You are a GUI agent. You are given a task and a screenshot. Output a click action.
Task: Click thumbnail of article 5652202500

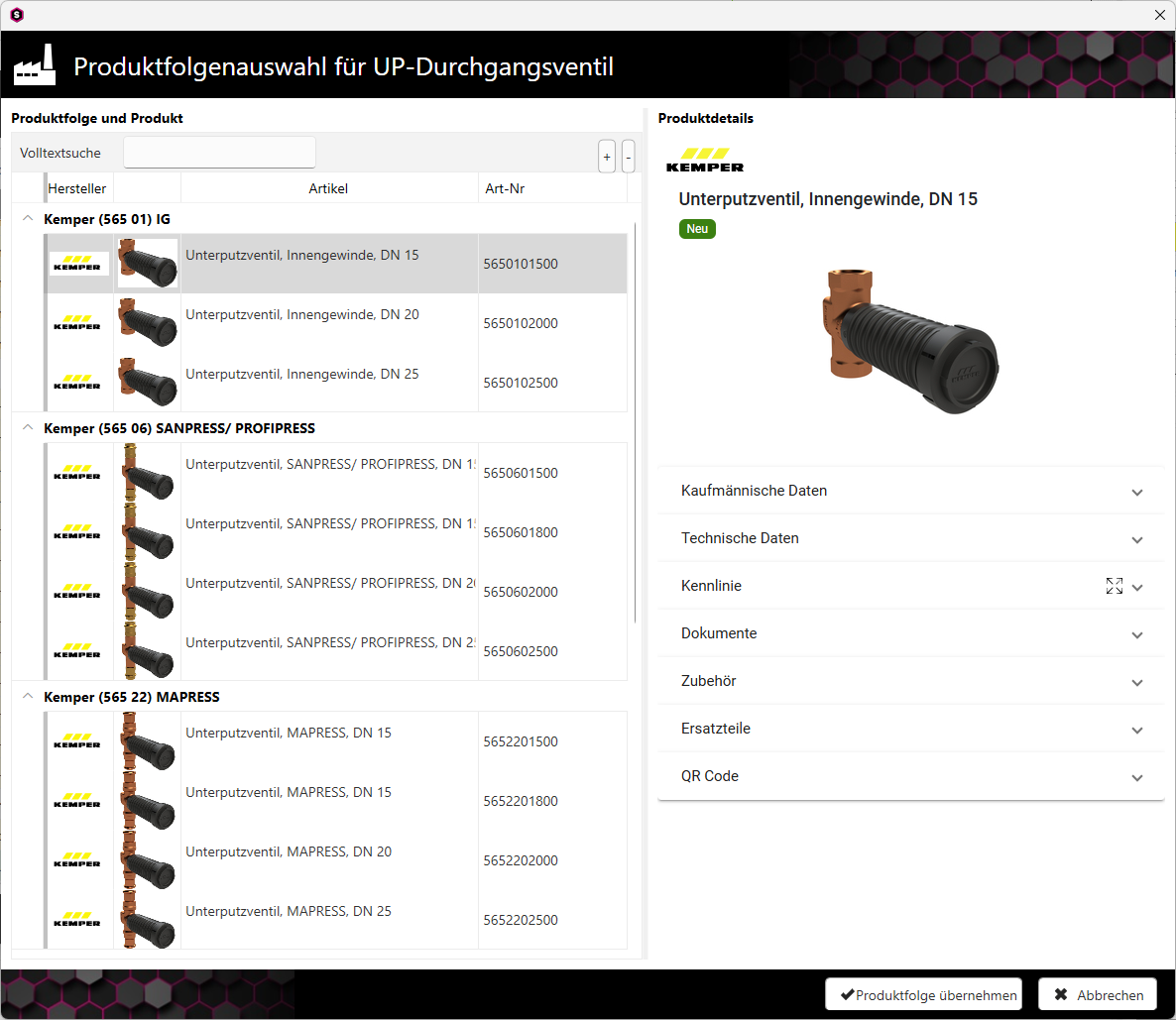(x=148, y=919)
